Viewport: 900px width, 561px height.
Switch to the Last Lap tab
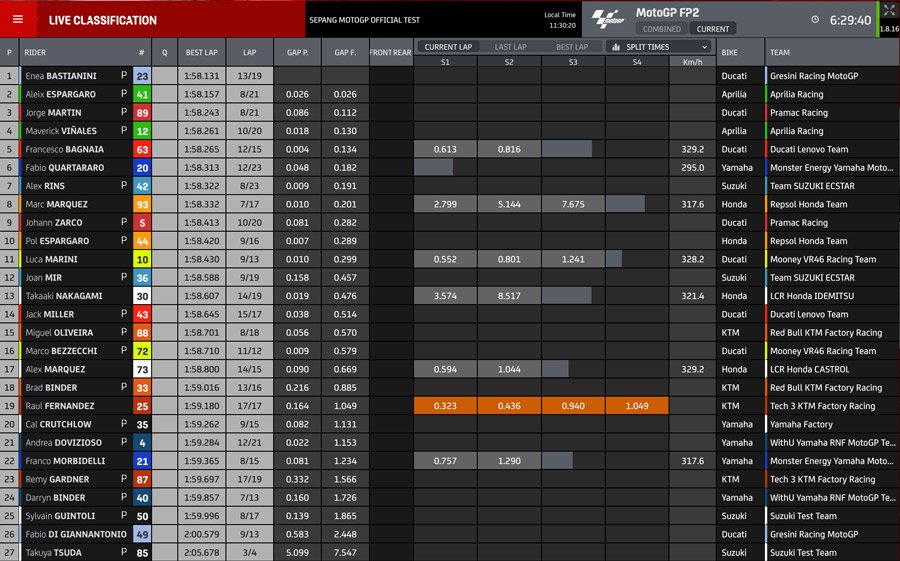click(511, 47)
